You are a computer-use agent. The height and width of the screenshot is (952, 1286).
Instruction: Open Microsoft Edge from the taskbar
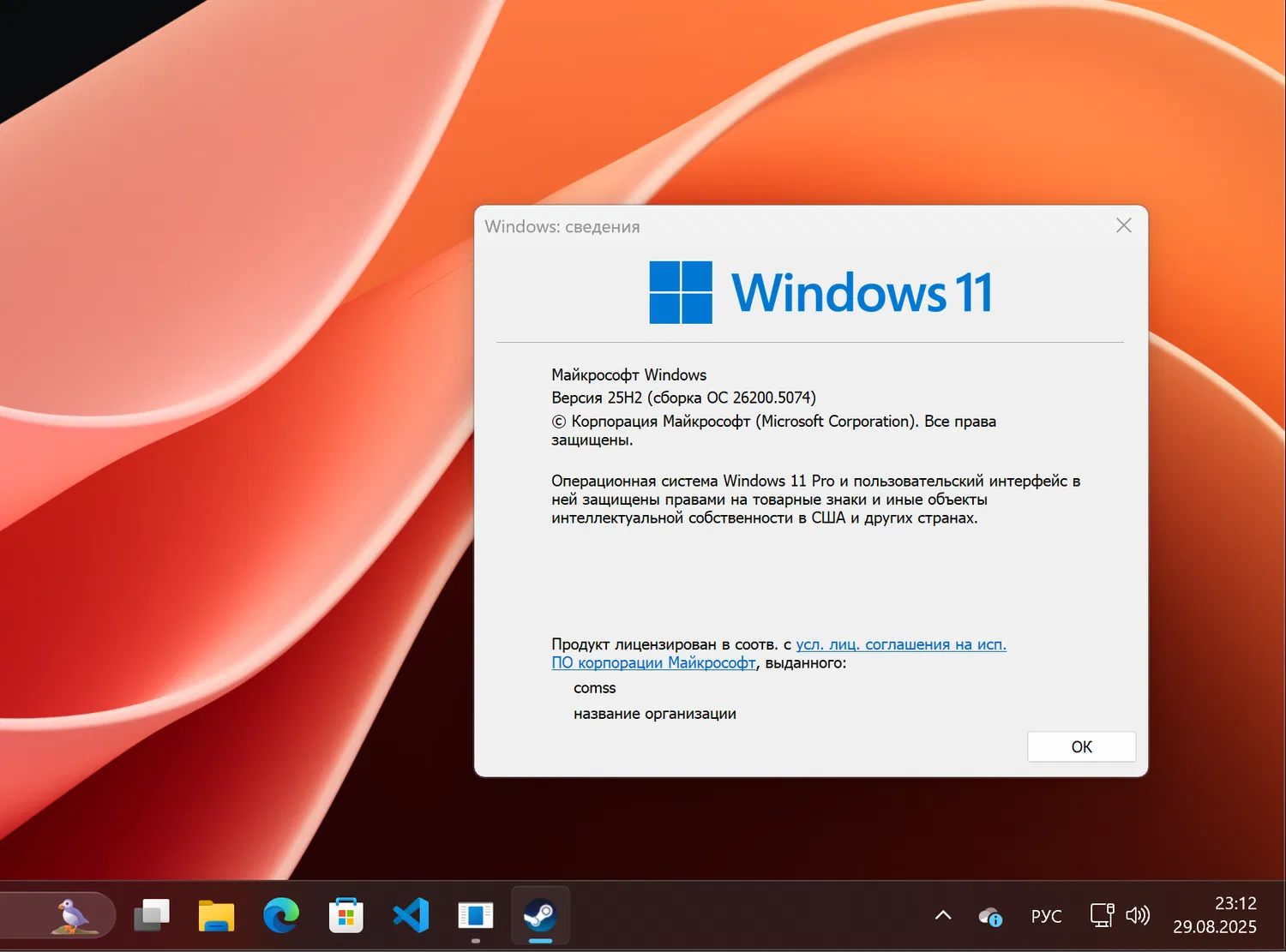coord(282,915)
